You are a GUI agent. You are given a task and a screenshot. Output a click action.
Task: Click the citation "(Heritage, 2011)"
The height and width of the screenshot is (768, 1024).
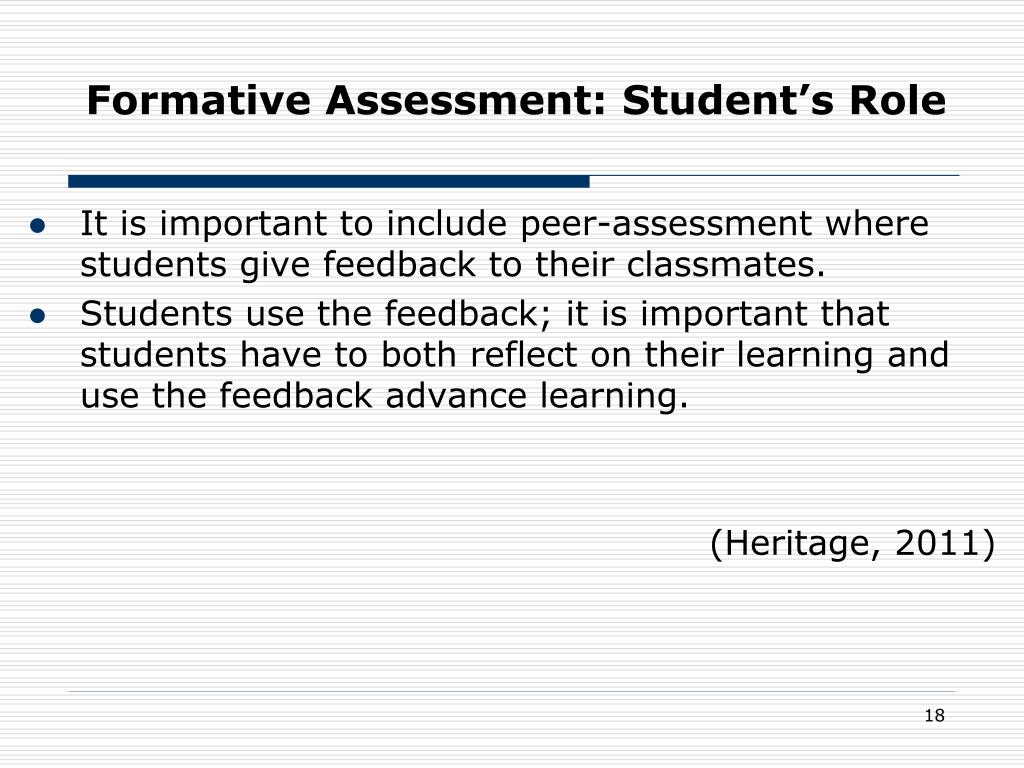852,543
